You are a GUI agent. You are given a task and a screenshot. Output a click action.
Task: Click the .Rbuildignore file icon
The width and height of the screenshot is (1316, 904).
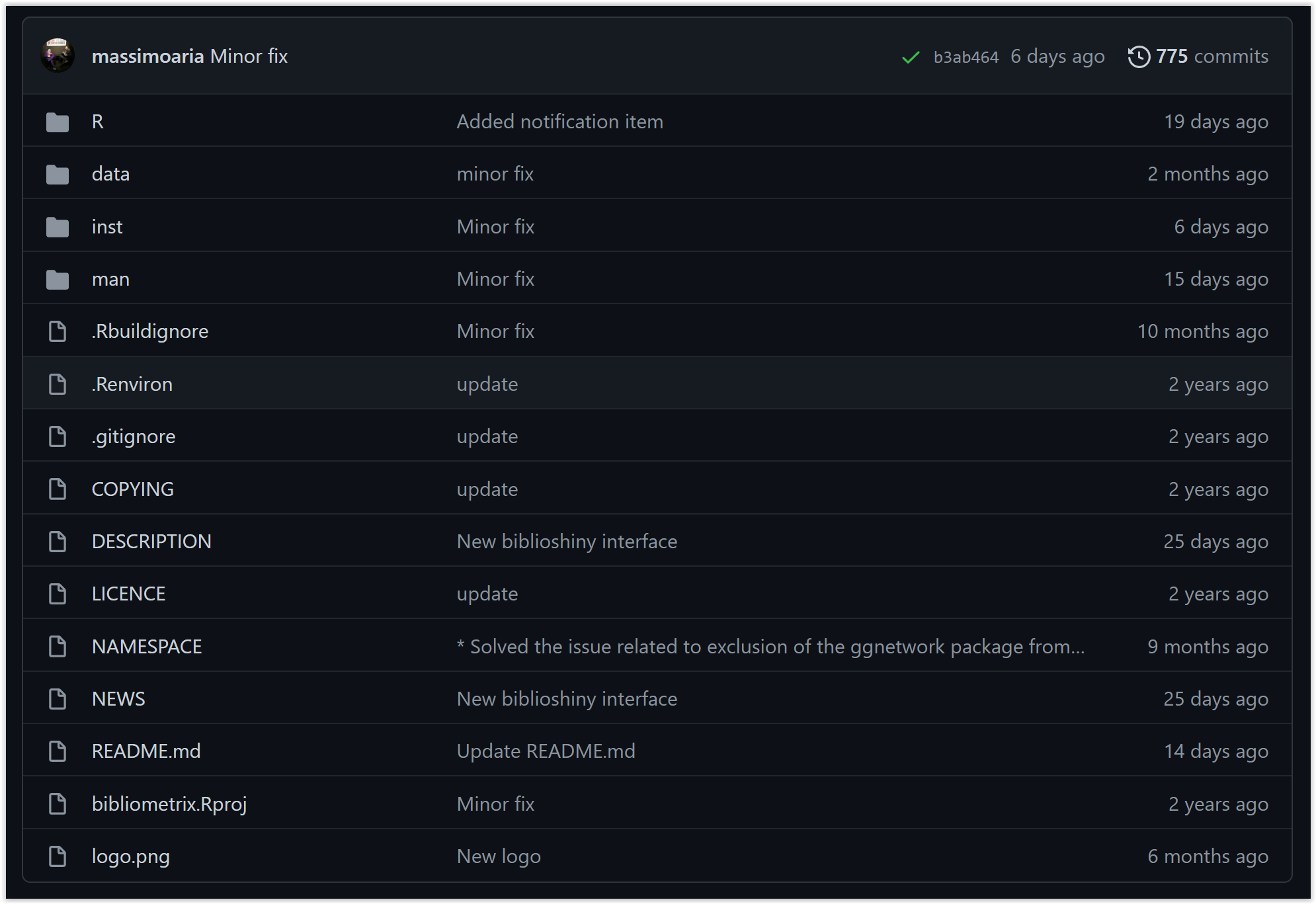(x=58, y=331)
